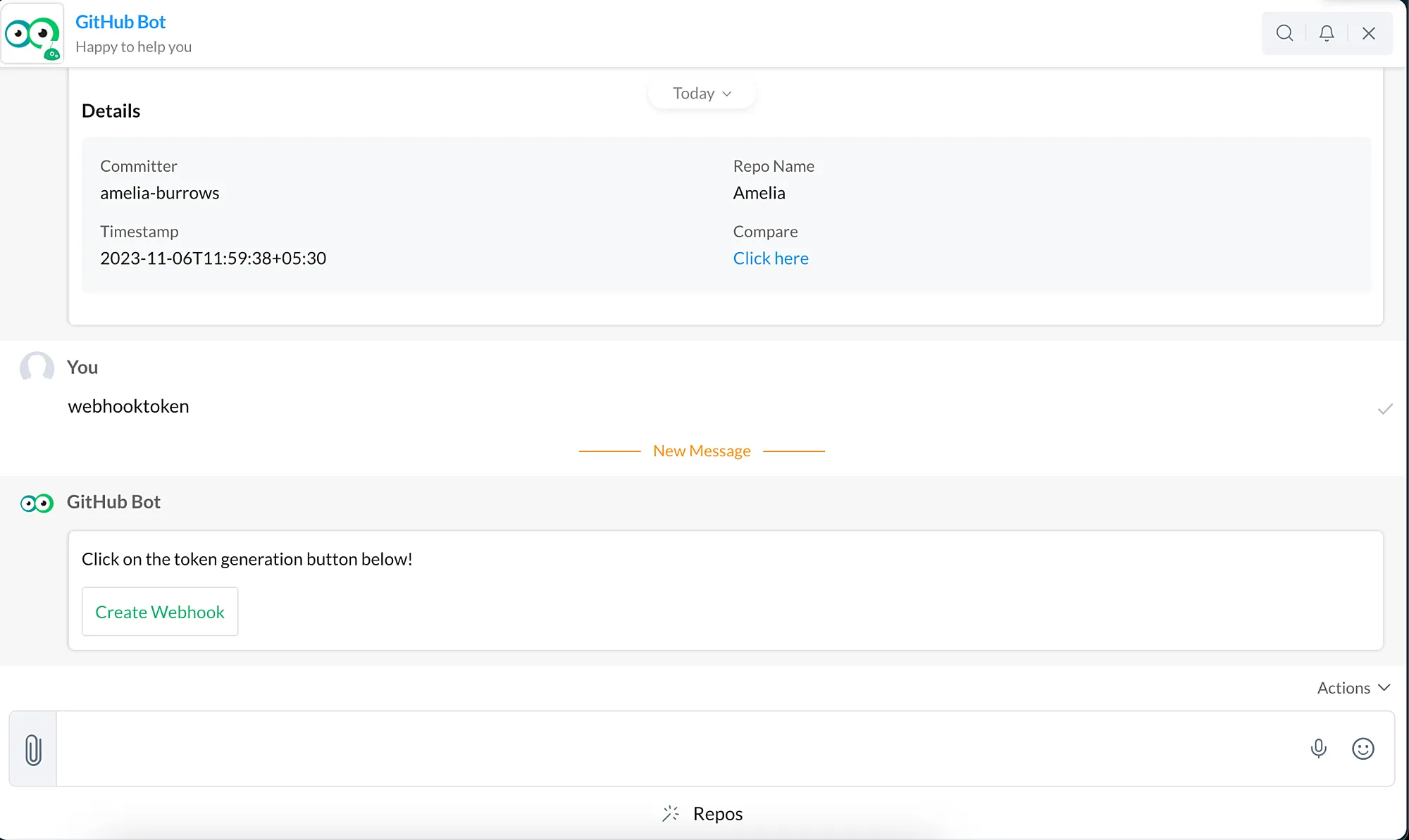
Task: Click the paperclip attachment icon
Action: [x=33, y=749]
